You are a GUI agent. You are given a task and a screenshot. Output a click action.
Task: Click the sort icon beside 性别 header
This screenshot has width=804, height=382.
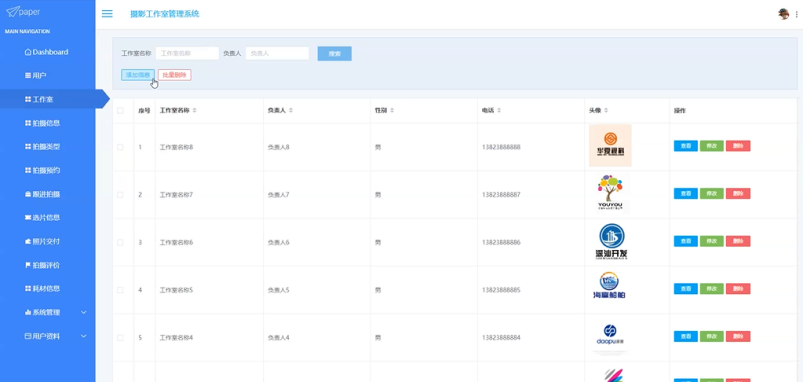coord(392,111)
